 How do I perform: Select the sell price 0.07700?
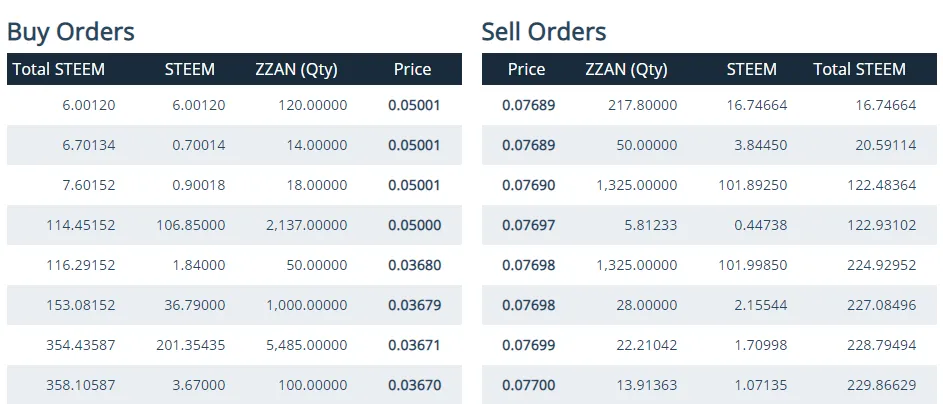coord(529,385)
